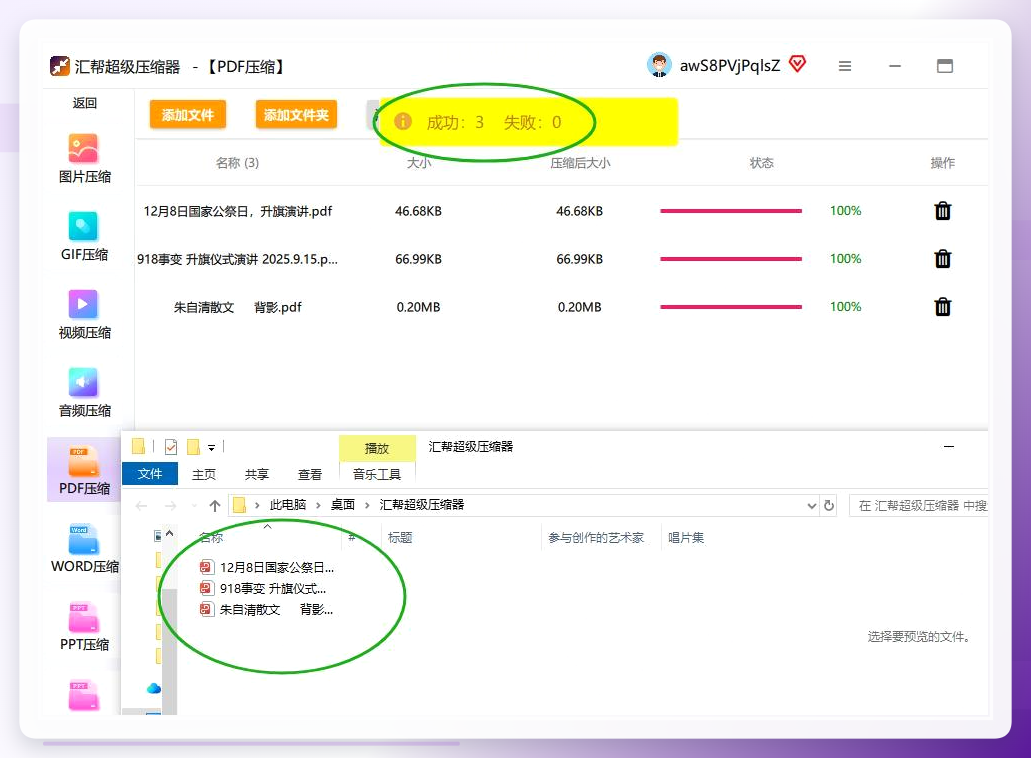
Task: Click 此电脑 in the breadcrumb path
Action: point(288,505)
